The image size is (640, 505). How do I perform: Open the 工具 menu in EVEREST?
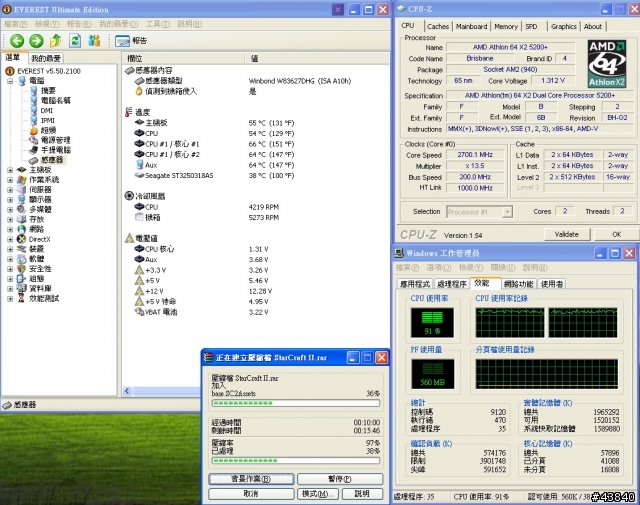[158, 24]
